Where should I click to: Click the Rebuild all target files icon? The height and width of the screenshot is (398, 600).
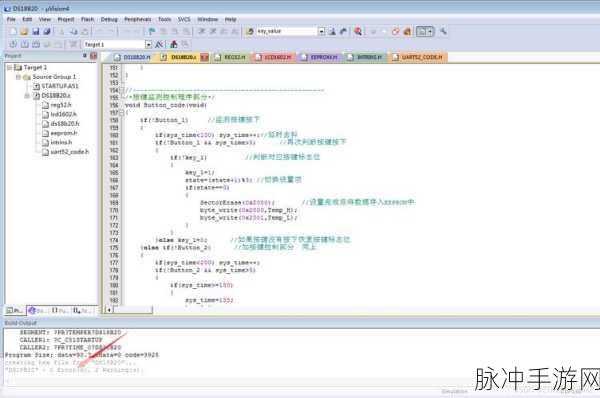pos(36,44)
